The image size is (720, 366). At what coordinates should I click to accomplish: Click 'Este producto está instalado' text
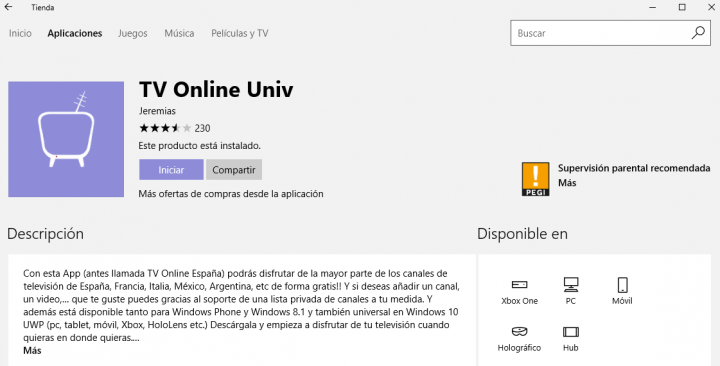pyautogui.click(x=199, y=146)
